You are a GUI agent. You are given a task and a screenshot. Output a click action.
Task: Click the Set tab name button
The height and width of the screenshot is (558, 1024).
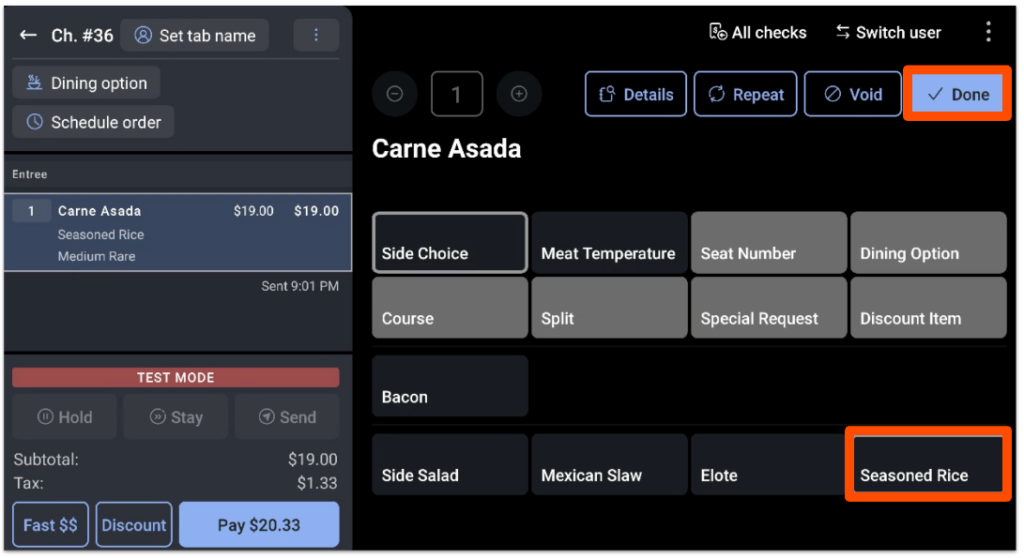(195, 35)
